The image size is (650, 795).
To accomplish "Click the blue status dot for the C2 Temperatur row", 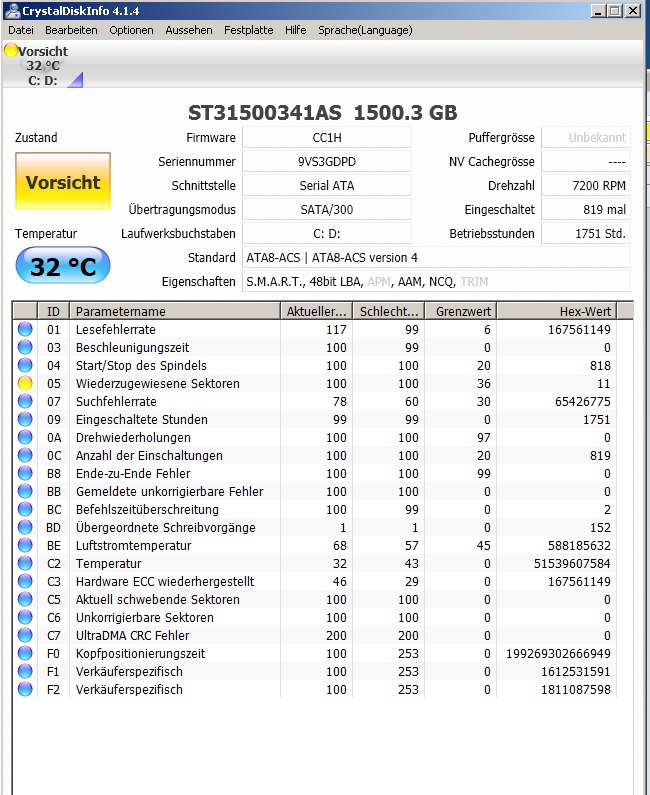I will coord(25,563).
